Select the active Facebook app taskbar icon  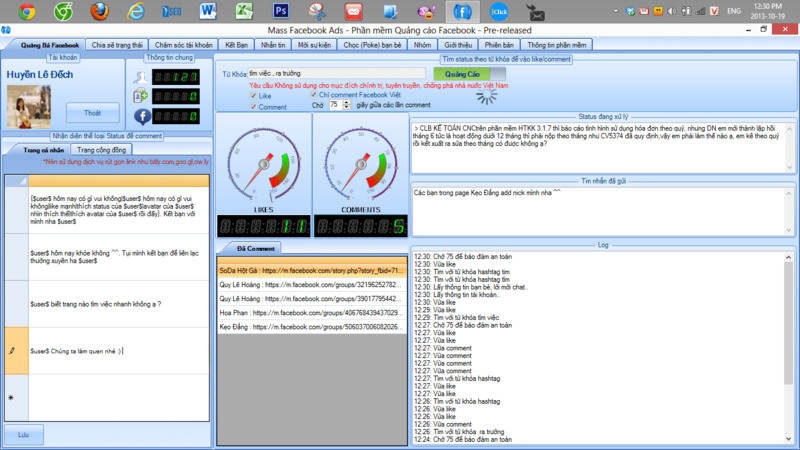tap(462, 11)
